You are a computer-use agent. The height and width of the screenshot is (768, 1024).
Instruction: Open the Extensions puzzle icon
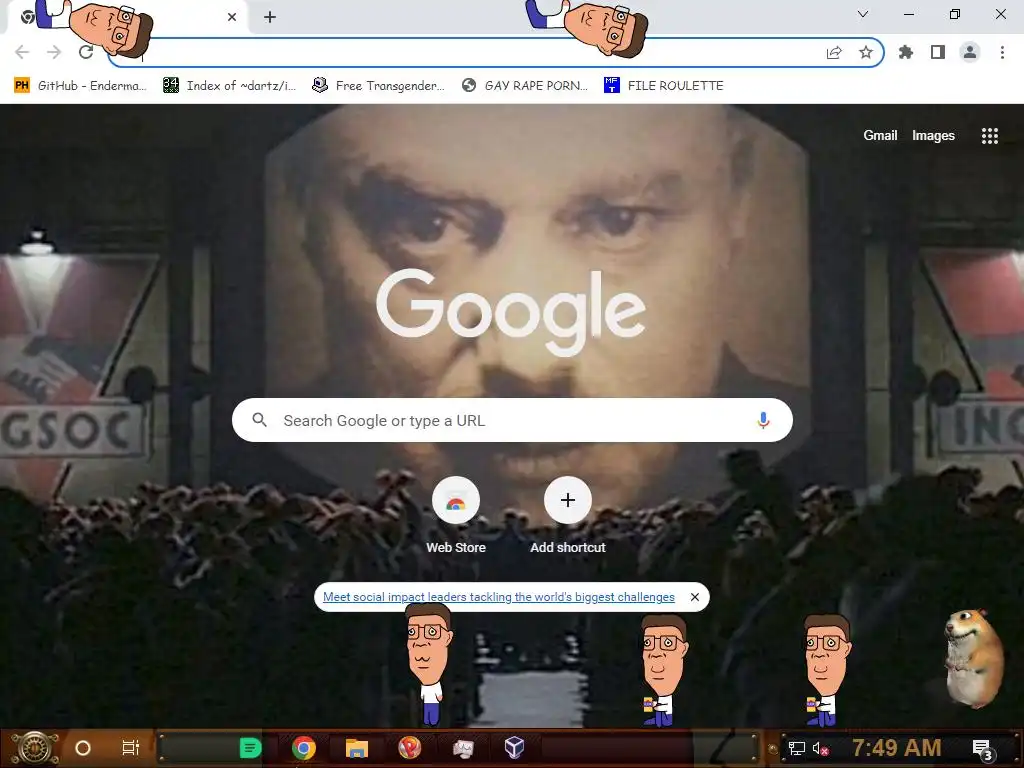point(906,52)
